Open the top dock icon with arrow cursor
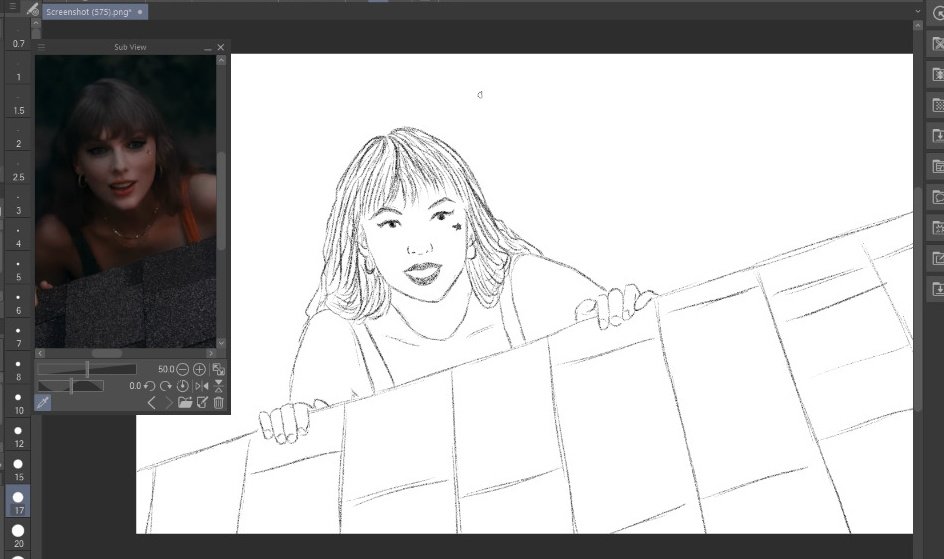944x559 pixels. pos(937,13)
